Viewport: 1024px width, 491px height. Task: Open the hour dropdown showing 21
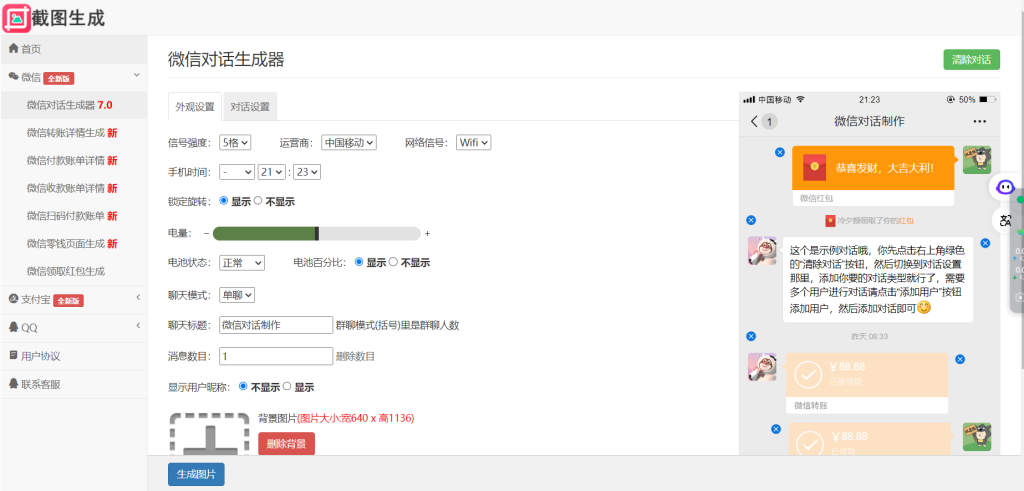[272, 172]
